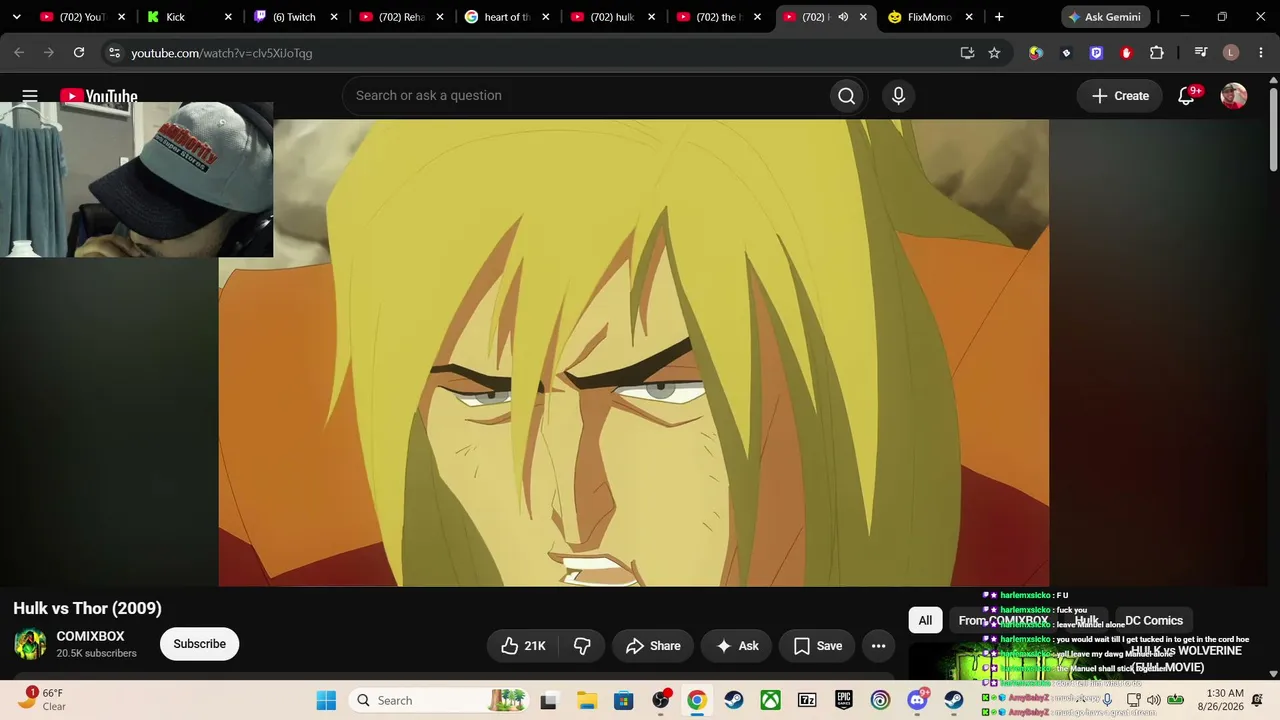
Task: Open Twitch extension icon in toolbar
Action: pyautogui.click(x=1096, y=53)
